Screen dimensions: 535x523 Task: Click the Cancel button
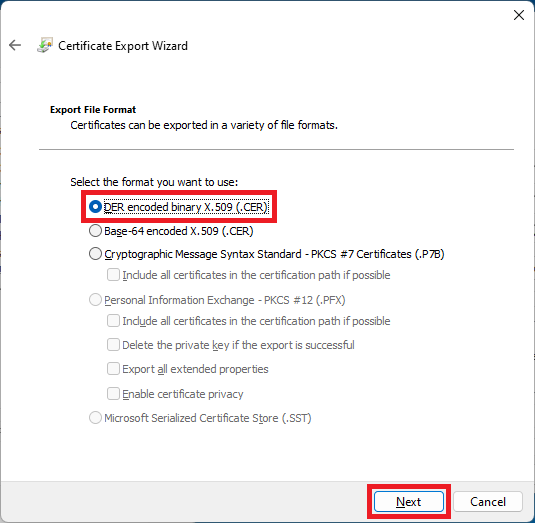click(x=488, y=502)
